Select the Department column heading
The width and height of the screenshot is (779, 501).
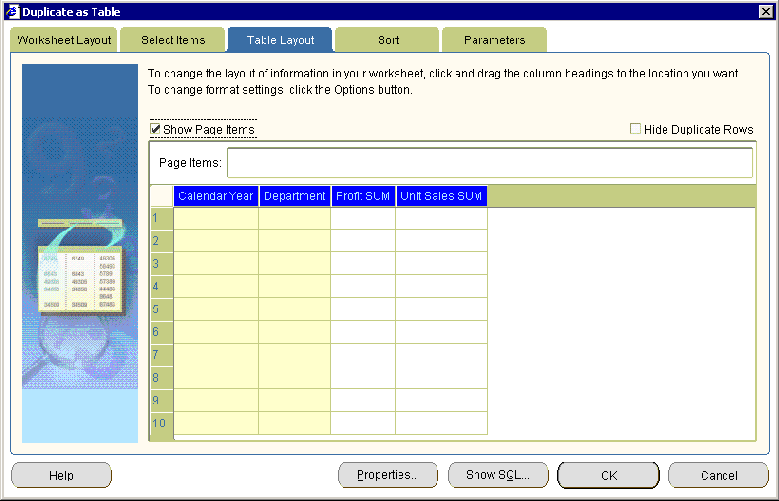pos(295,196)
